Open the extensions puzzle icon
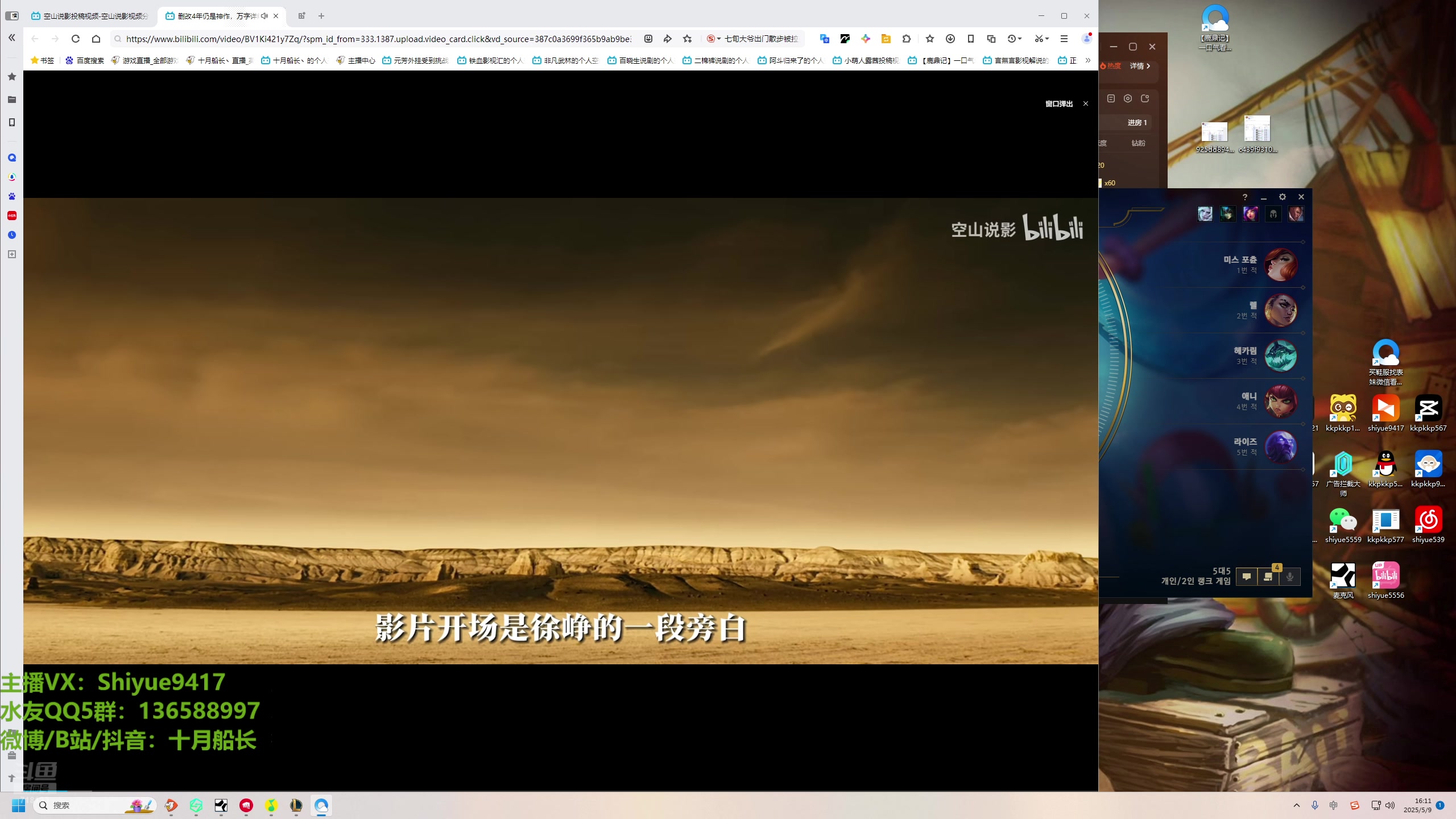 (907, 39)
